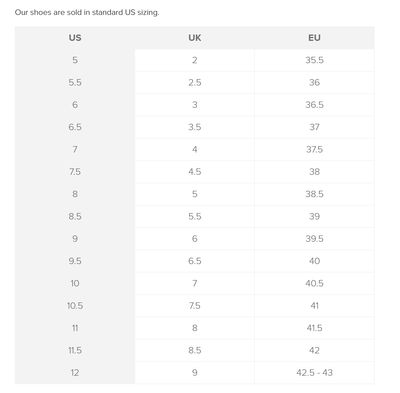Select EU size 39.5 cell

pyautogui.click(x=314, y=239)
